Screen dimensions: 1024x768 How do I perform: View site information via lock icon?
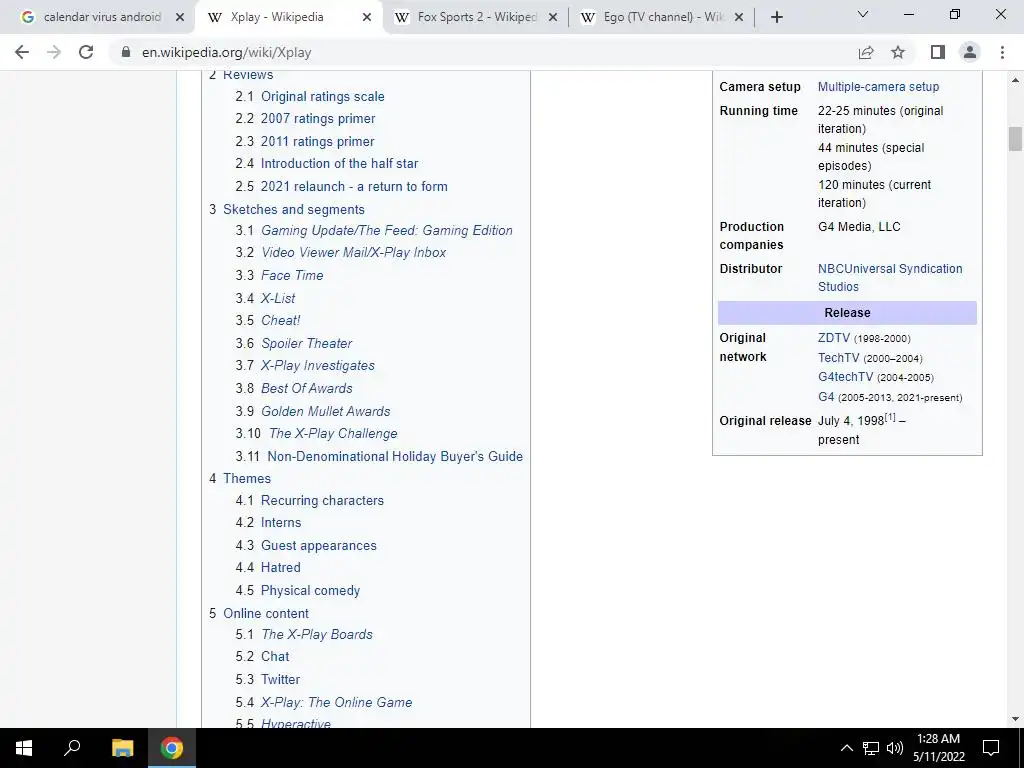point(126,52)
